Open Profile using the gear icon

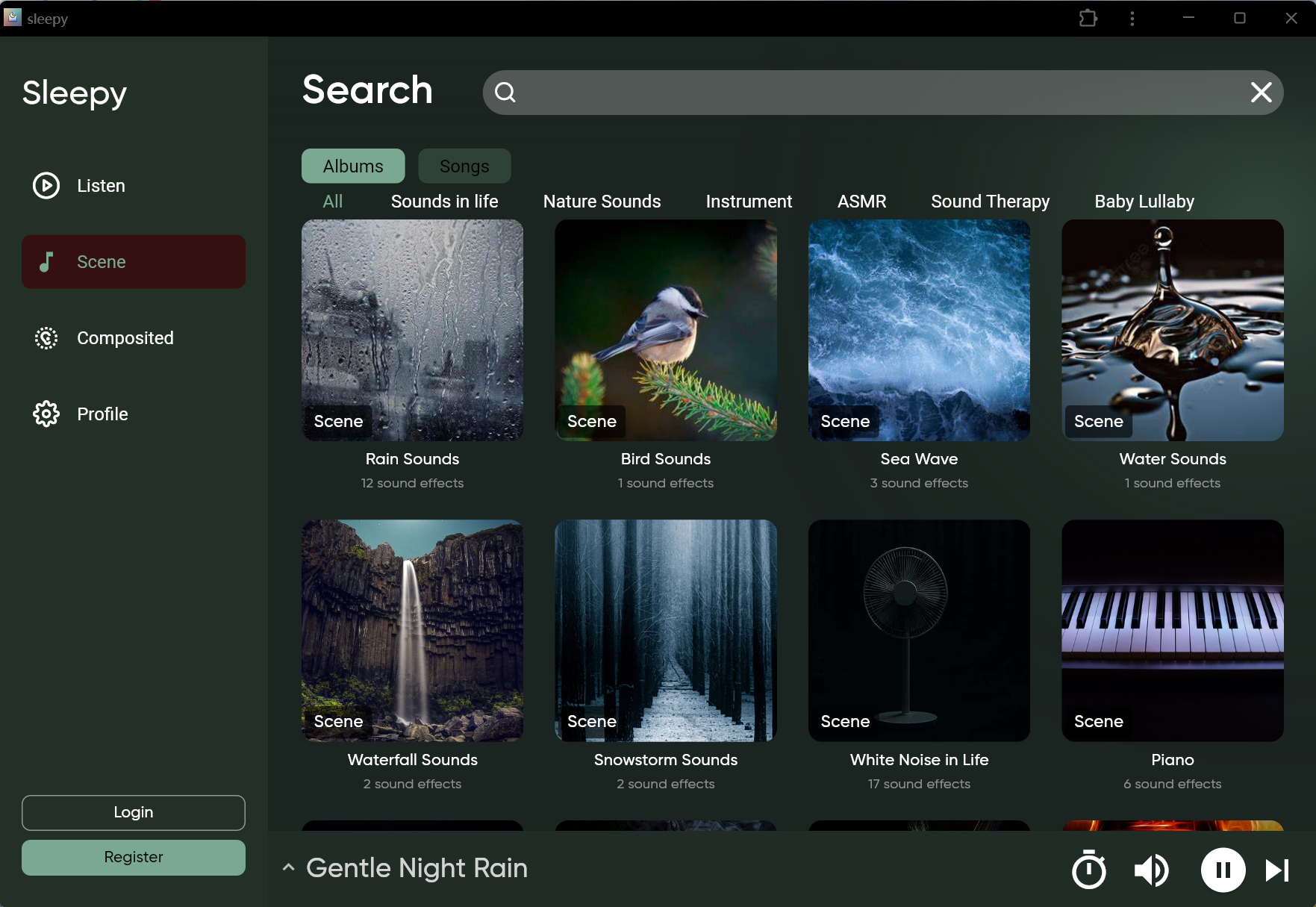click(46, 414)
